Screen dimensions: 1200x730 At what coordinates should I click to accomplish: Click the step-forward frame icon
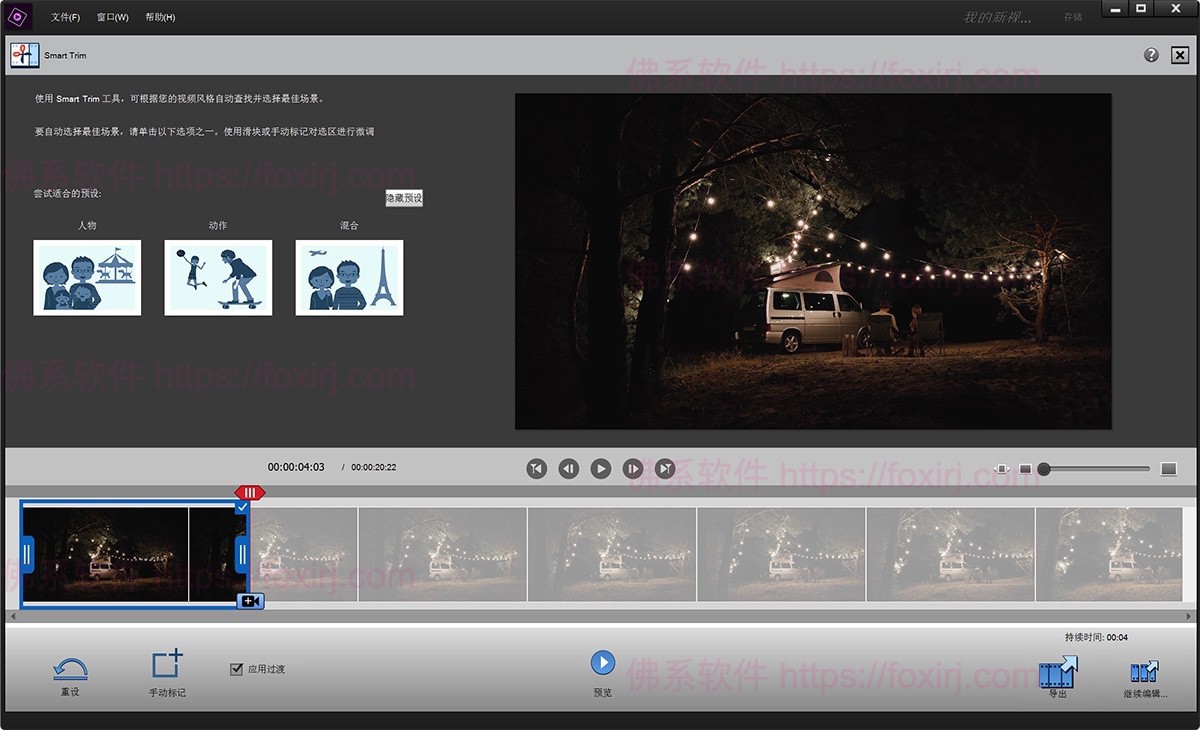(x=632, y=468)
